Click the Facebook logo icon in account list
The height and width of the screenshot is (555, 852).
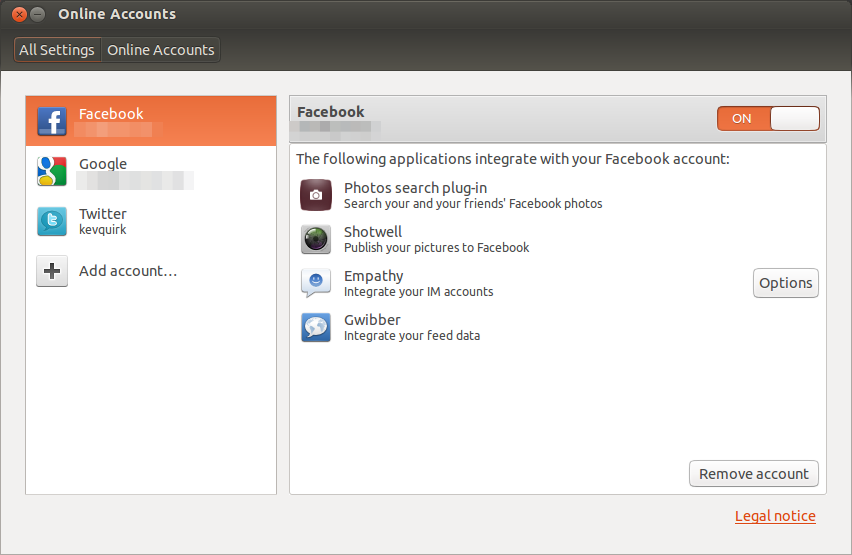tap(52, 121)
